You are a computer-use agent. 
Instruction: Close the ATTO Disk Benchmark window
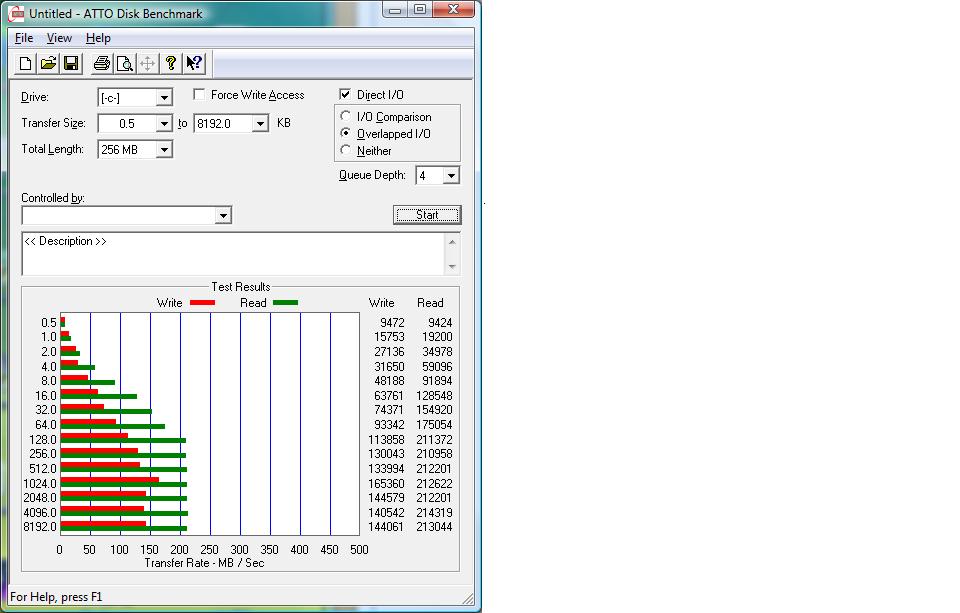tap(453, 9)
